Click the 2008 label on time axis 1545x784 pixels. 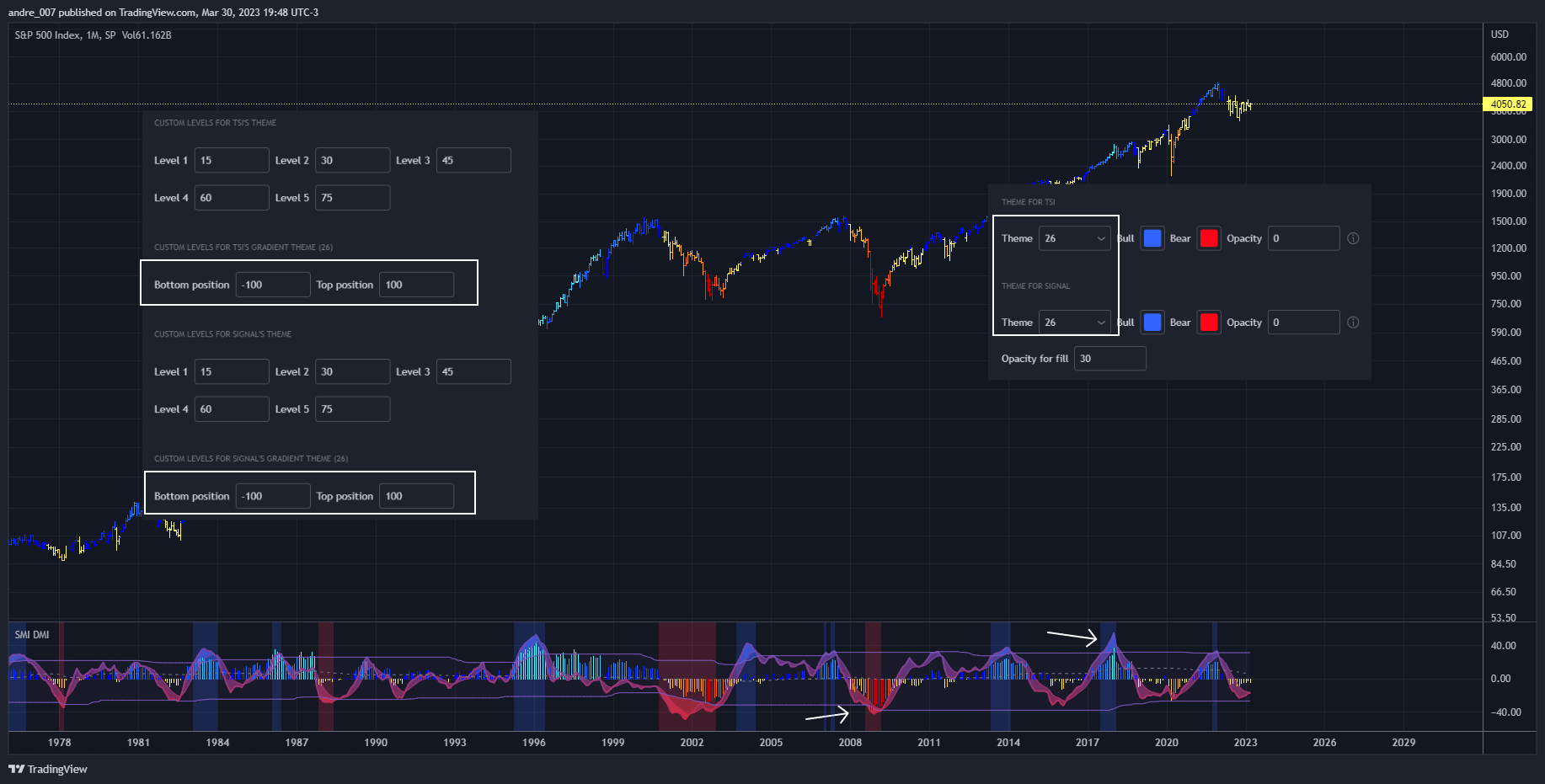(850, 742)
